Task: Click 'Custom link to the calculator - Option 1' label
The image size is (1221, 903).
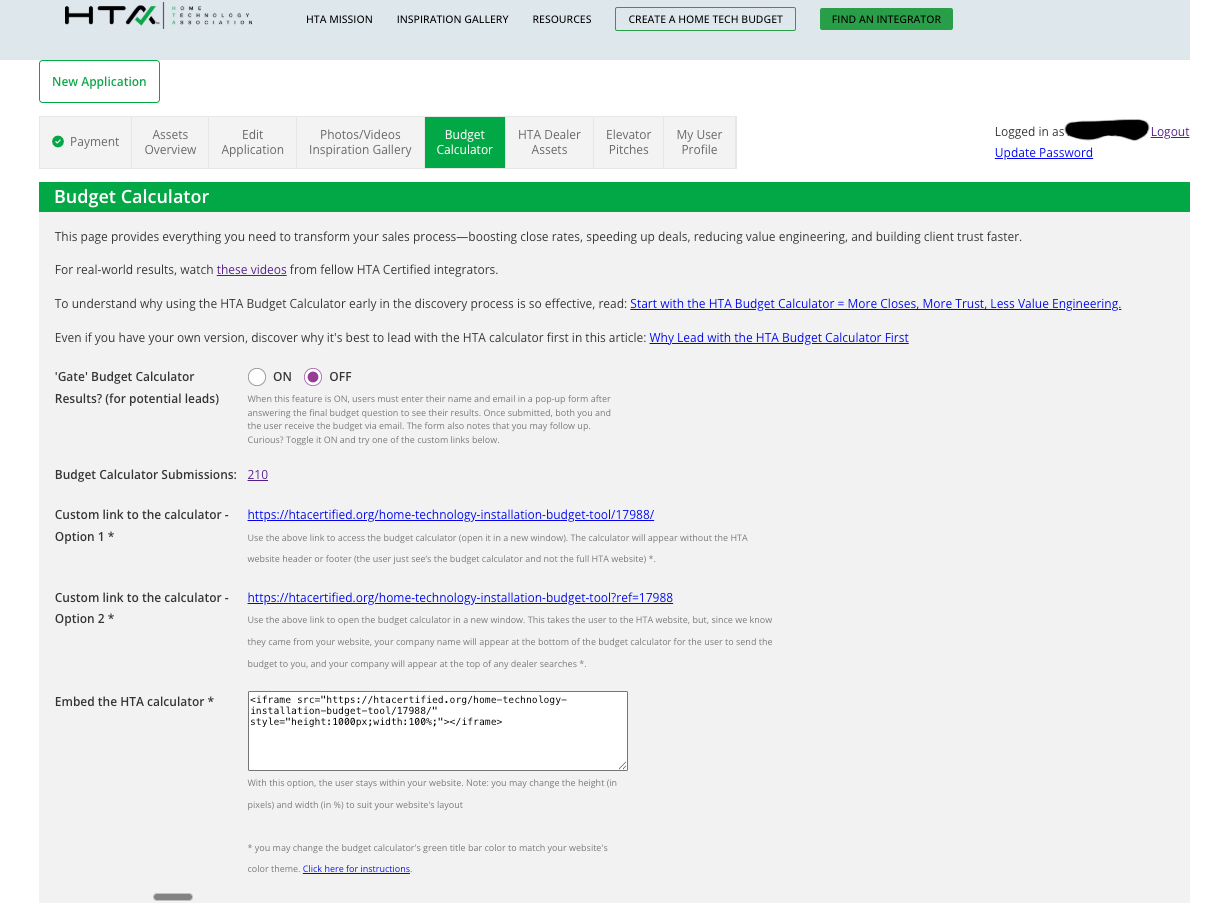Action: click(x=142, y=526)
